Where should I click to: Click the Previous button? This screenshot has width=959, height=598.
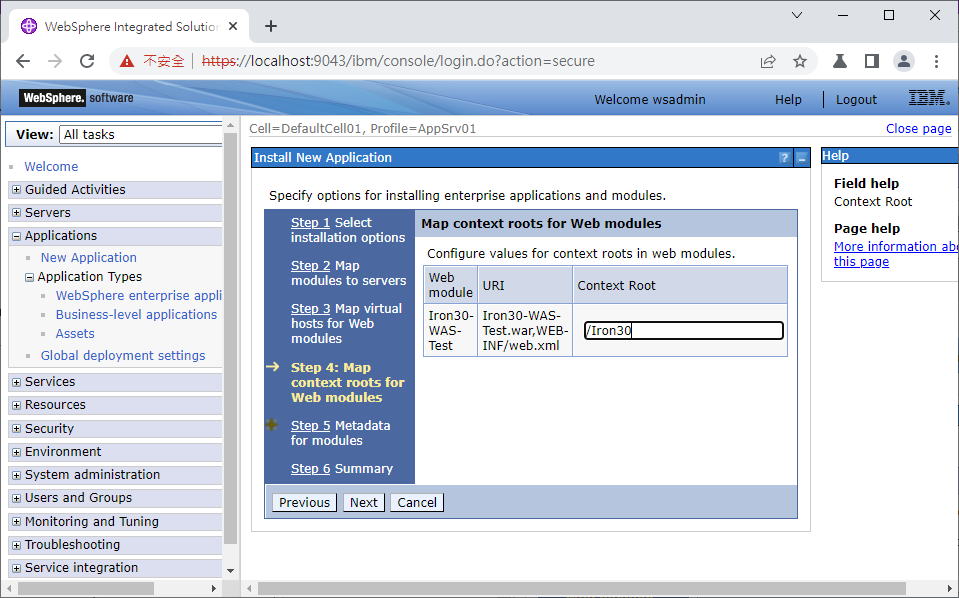click(x=304, y=503)
